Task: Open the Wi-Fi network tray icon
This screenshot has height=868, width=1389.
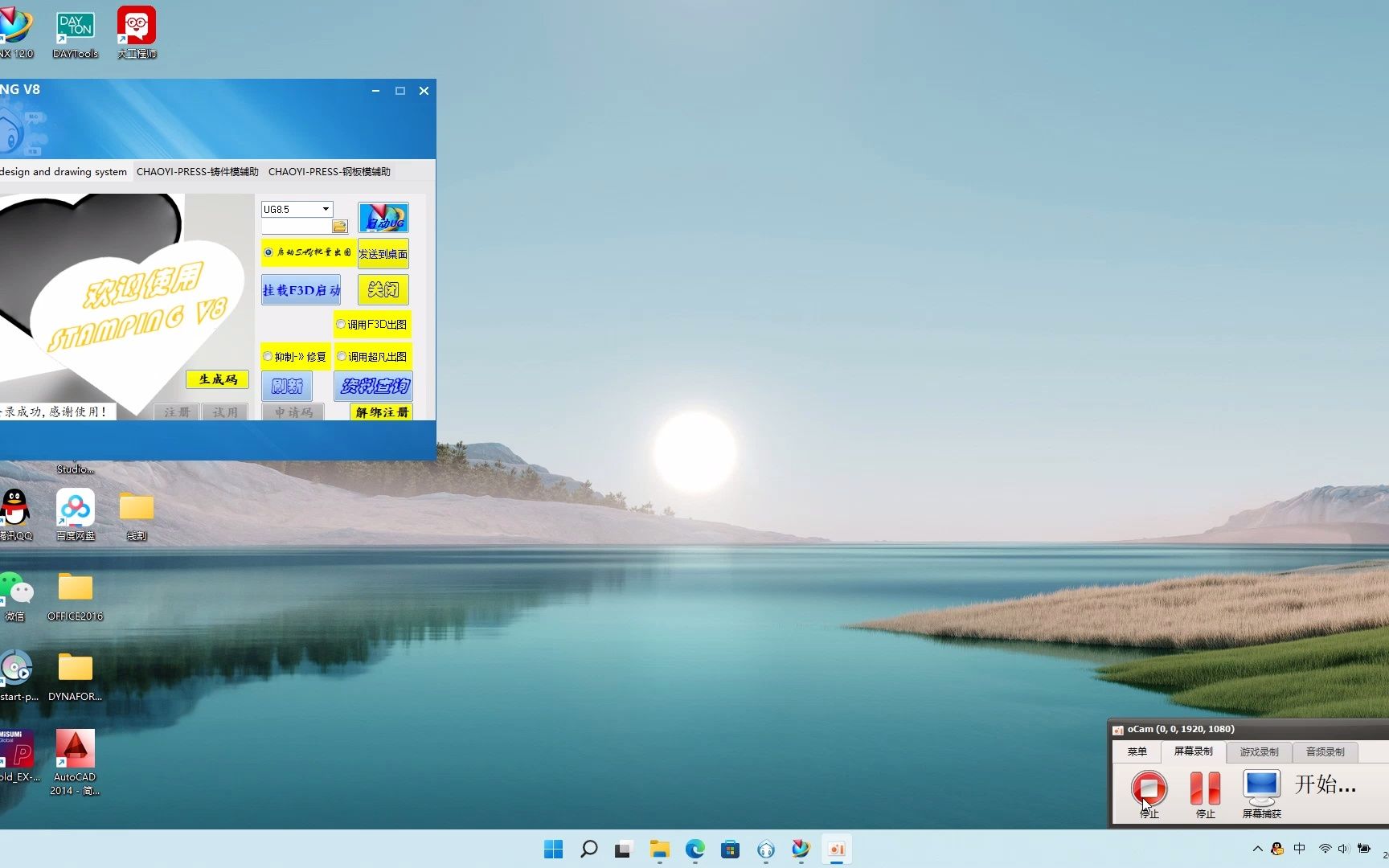Action: [x=1325, y=849]
